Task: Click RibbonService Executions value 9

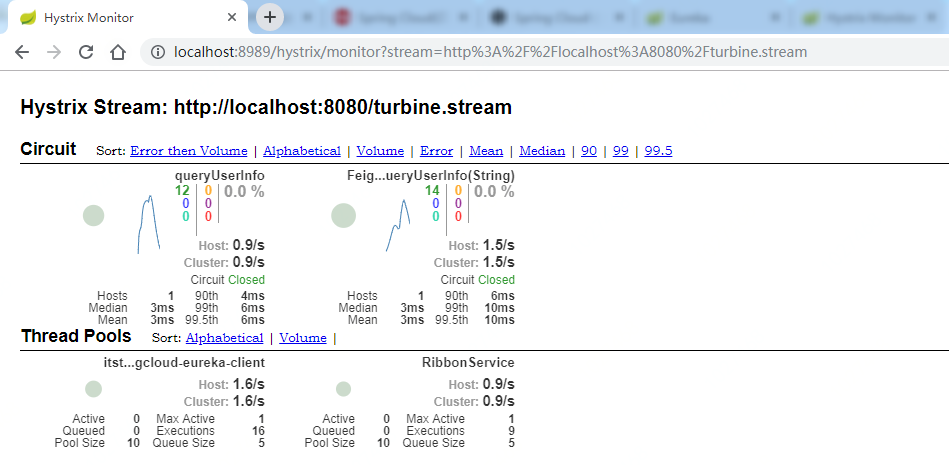Action: [x=511, y=430]
